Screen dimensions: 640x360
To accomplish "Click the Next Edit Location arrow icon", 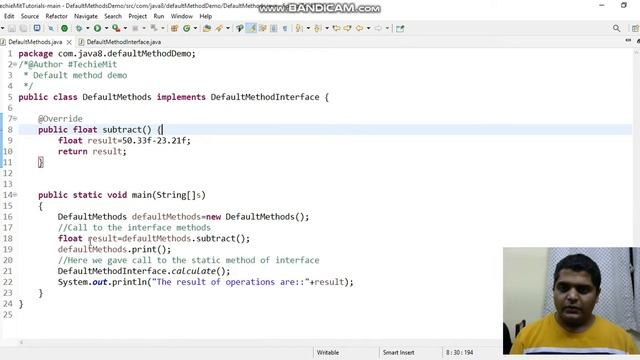I will tap(348, 28).
